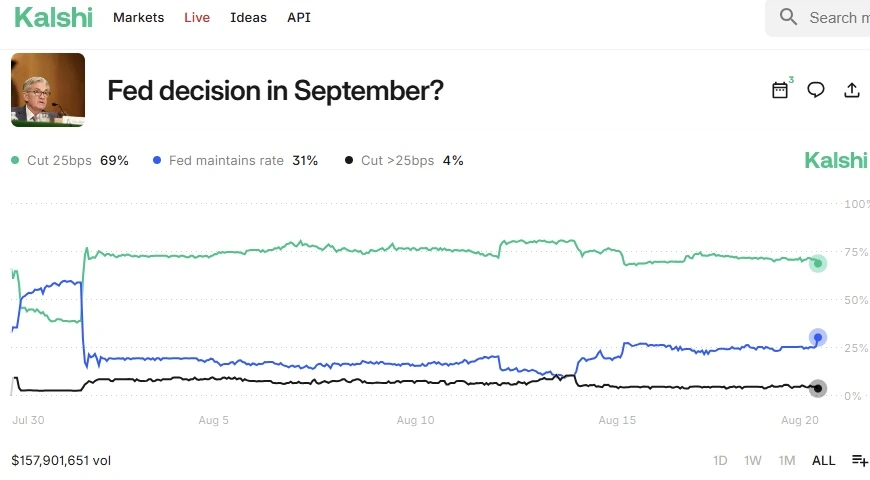Click the Cut 25bps legend entry
The width and height of the screenshot is (870, 480).
(69, 160)
